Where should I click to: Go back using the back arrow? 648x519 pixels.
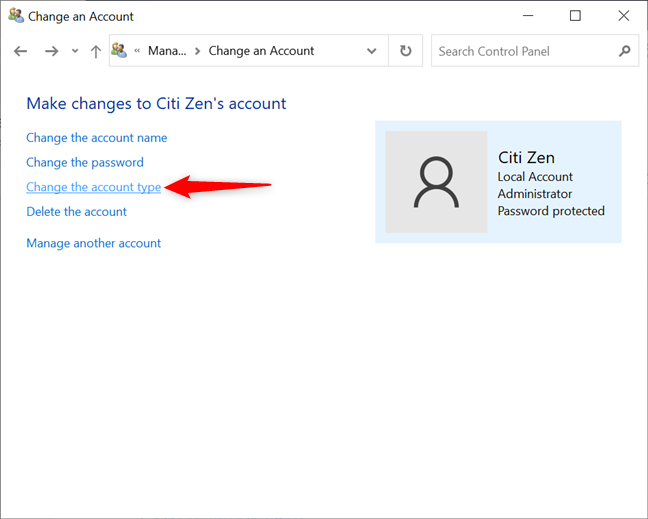coord(20,51)
